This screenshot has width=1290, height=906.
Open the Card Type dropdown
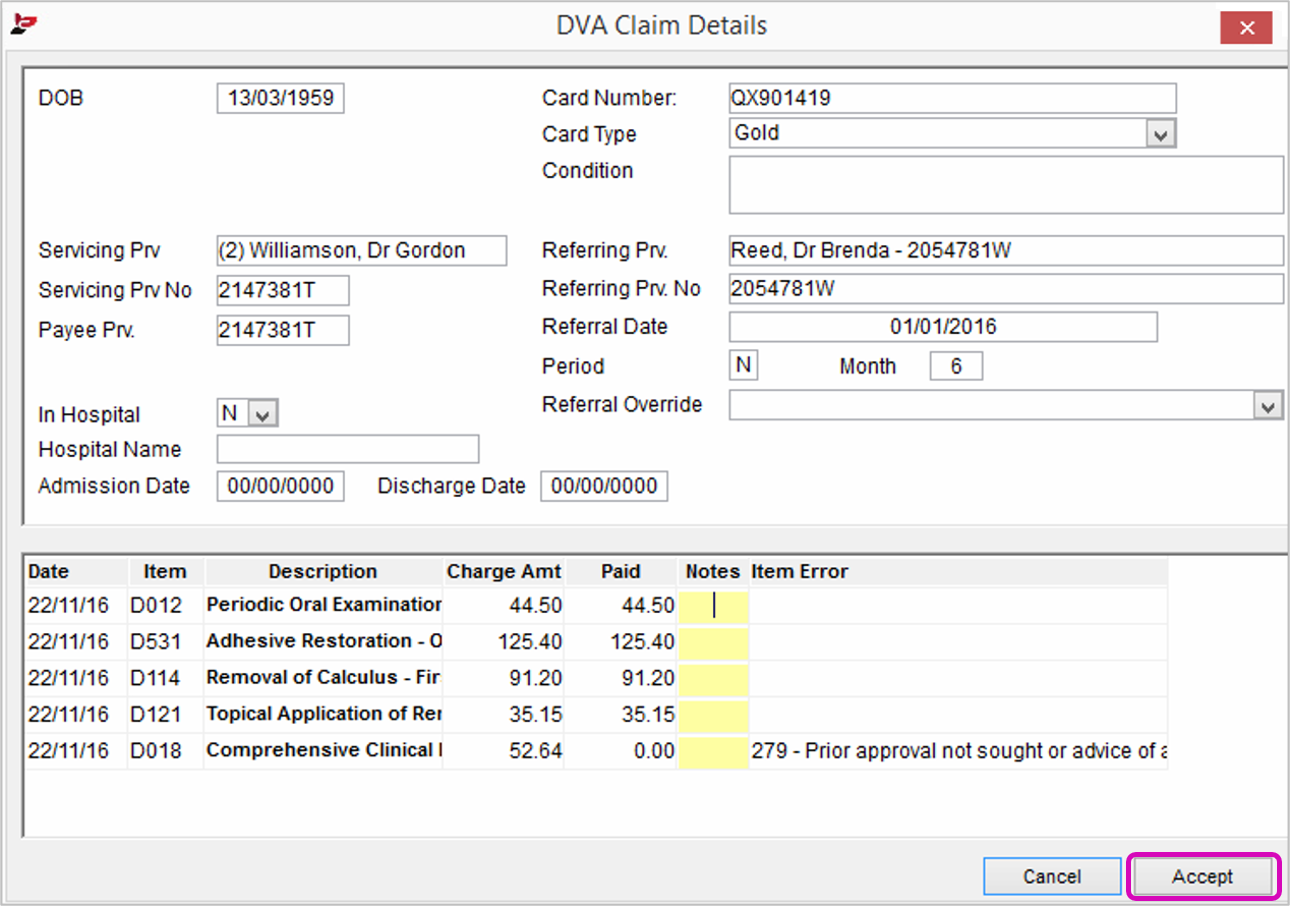pos(1160,133)
